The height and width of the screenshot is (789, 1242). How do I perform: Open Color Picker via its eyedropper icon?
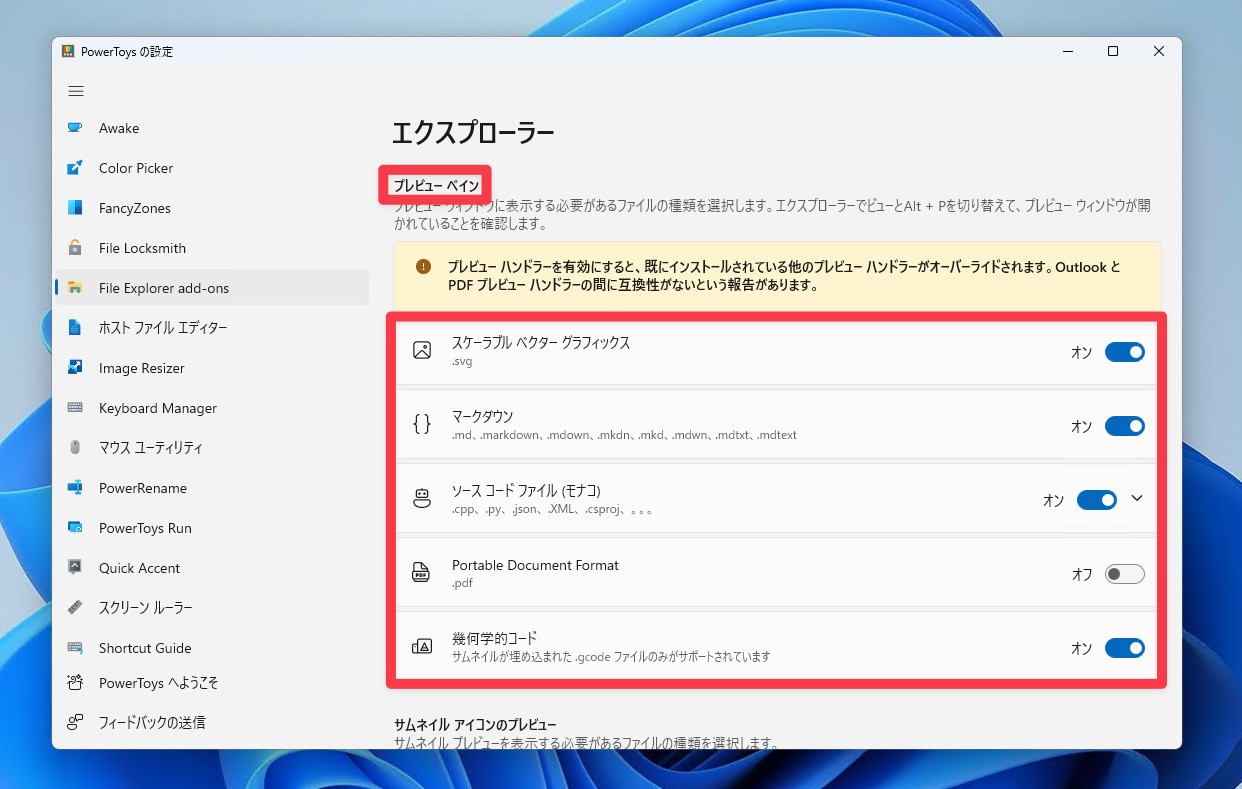click(75, 168)
